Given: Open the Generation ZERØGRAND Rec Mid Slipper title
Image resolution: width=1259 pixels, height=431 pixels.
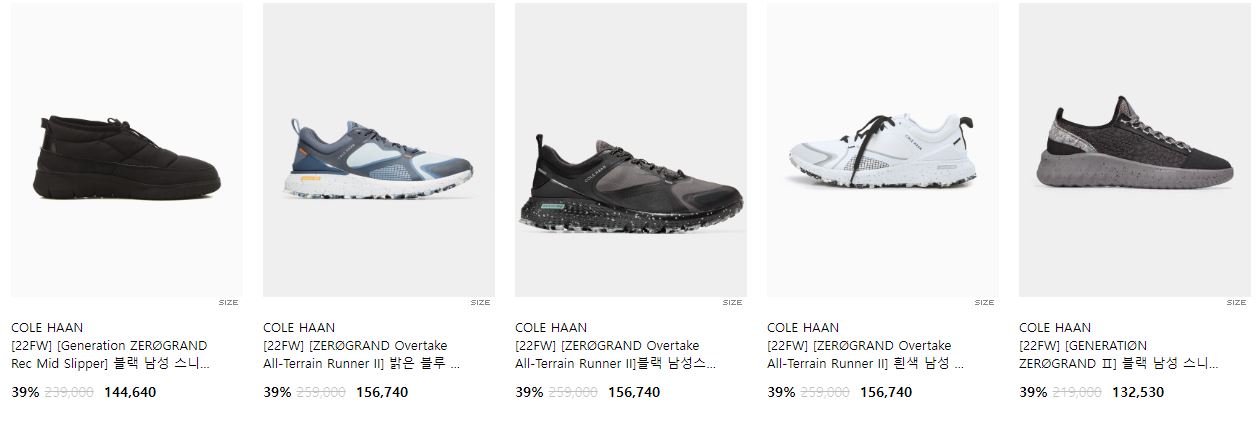Looking at the screenshot, I should click(110, 355).
